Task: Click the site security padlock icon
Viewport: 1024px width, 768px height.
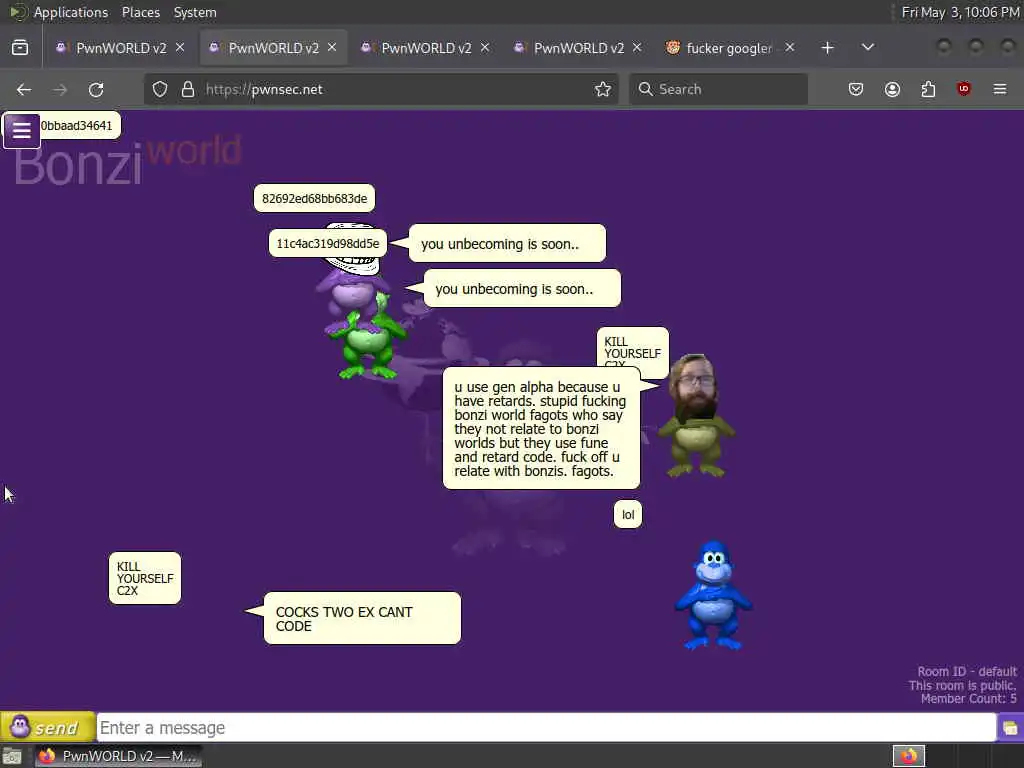Action: (188, 89)
